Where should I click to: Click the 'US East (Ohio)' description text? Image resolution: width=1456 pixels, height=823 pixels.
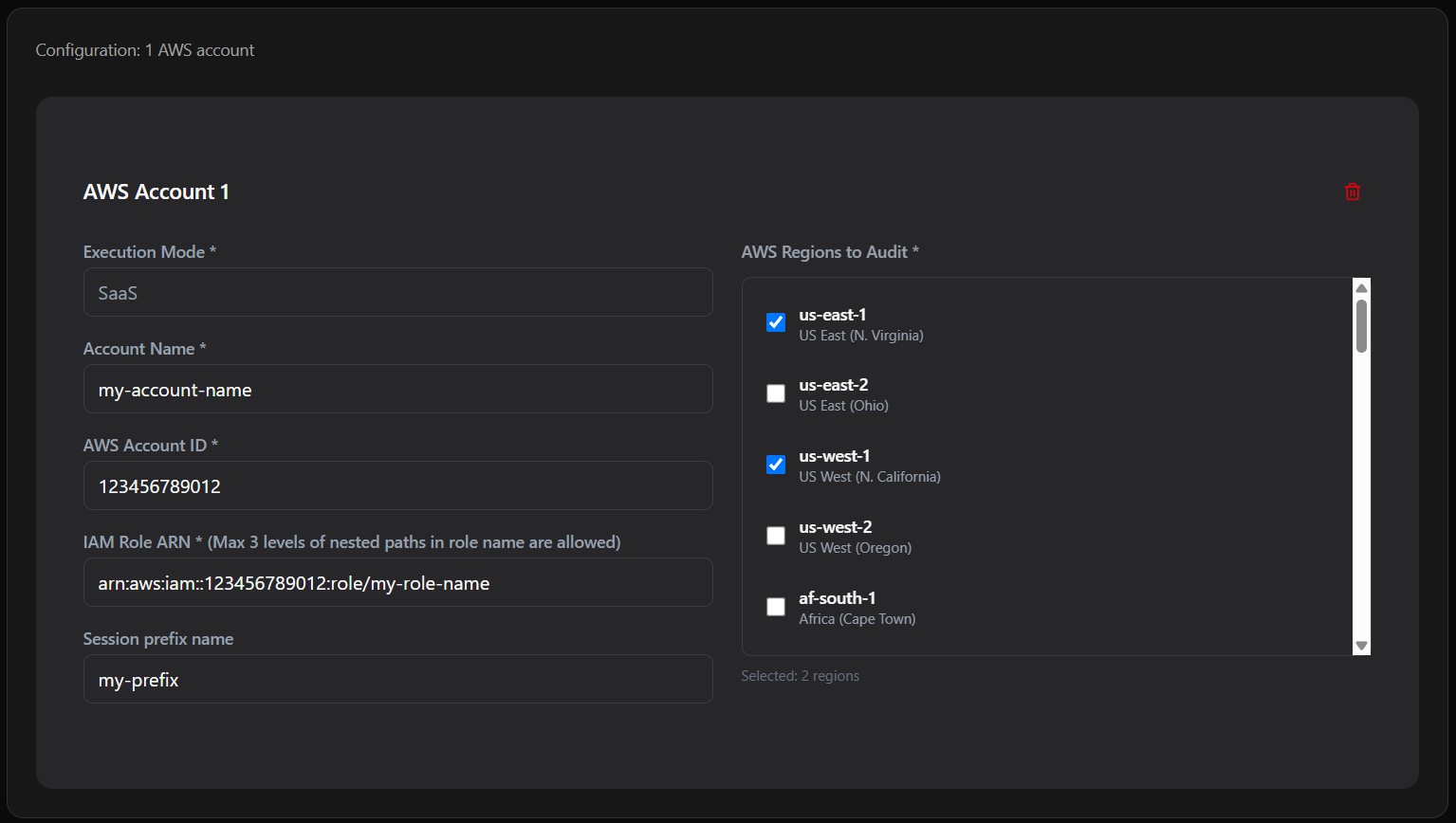pos(843,406)
